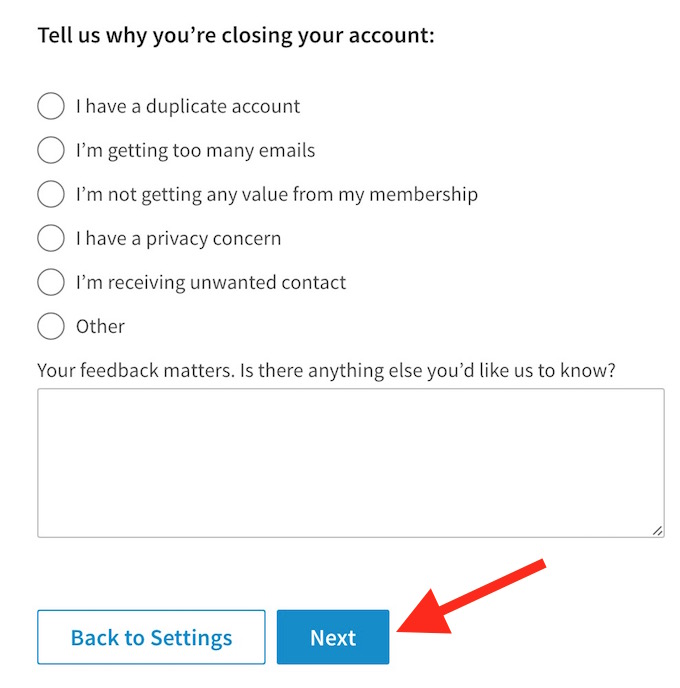The image size is (680, 688).
Task: Click the 'Other' option label text
Action: pyautogui.click(x=100, y=326)
